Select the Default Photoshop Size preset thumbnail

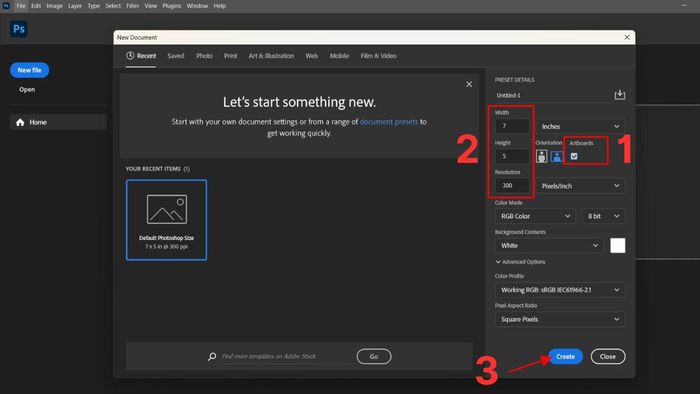167,220
